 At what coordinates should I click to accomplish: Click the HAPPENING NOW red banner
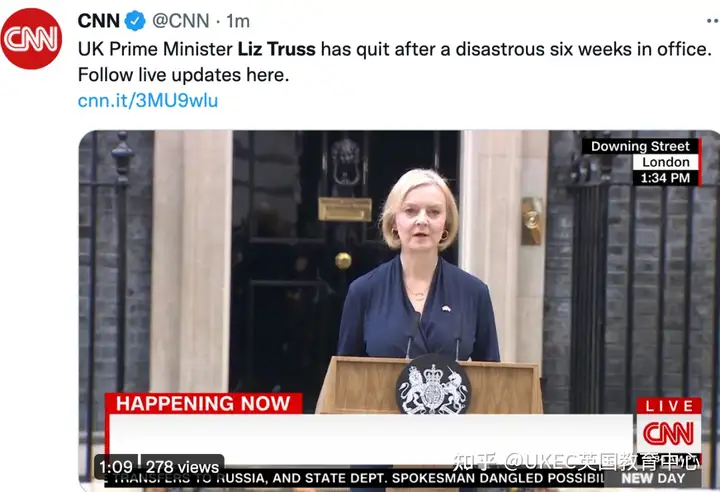click(x=203, y=403)
